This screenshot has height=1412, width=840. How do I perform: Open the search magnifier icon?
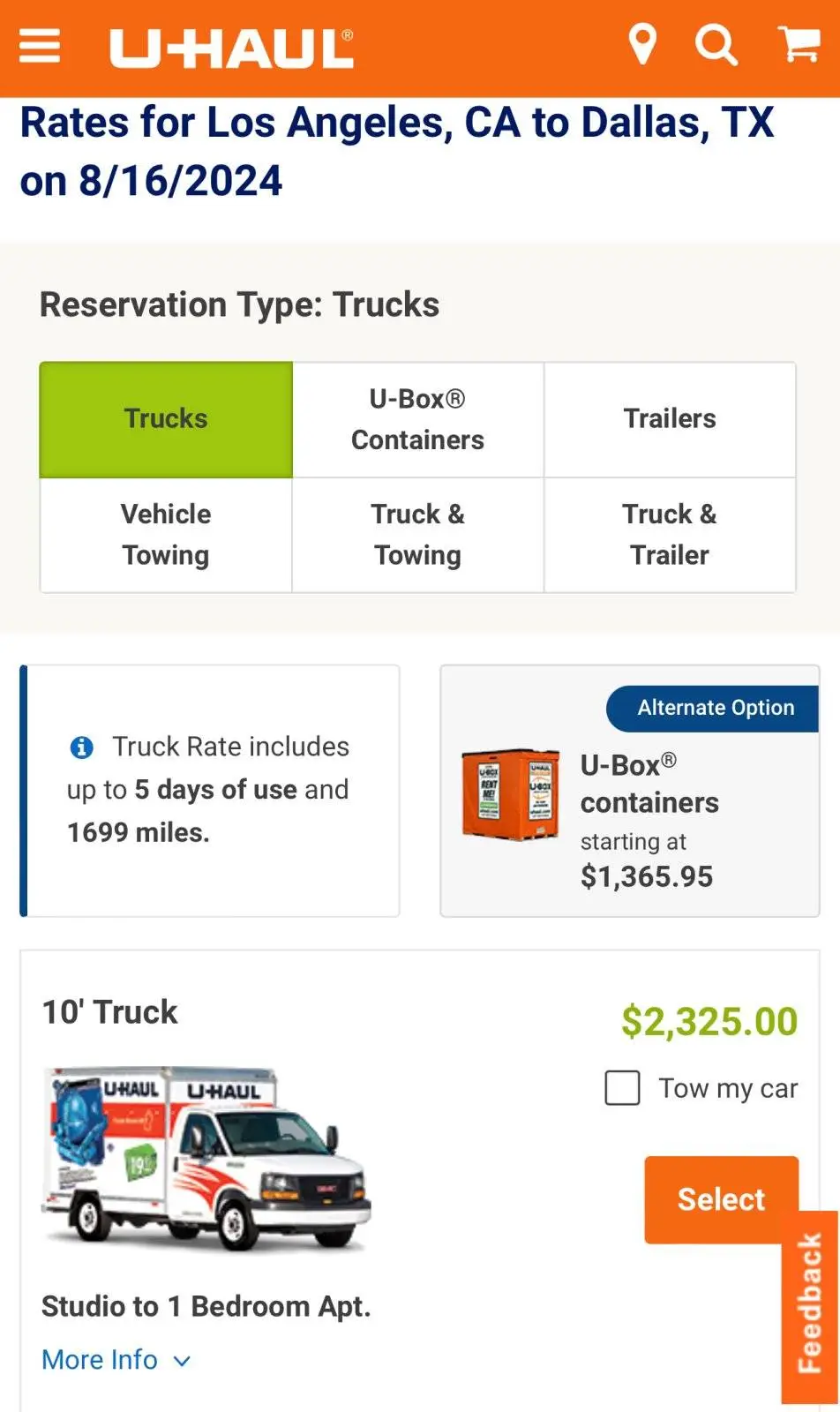[x=716, y=44]
